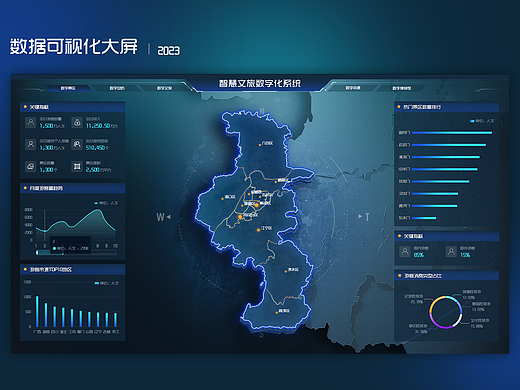Toggle the legend in the ranking panel
Viewport: 520px width, 390px height.
[482, 121]
